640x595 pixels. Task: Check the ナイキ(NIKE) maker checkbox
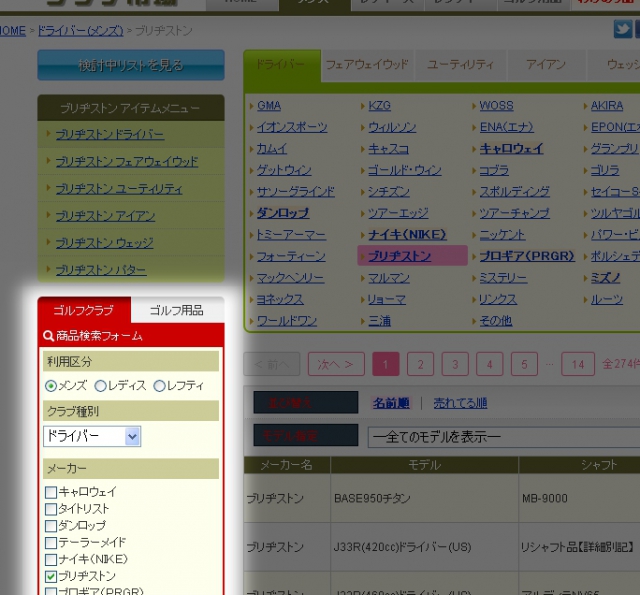51,559
